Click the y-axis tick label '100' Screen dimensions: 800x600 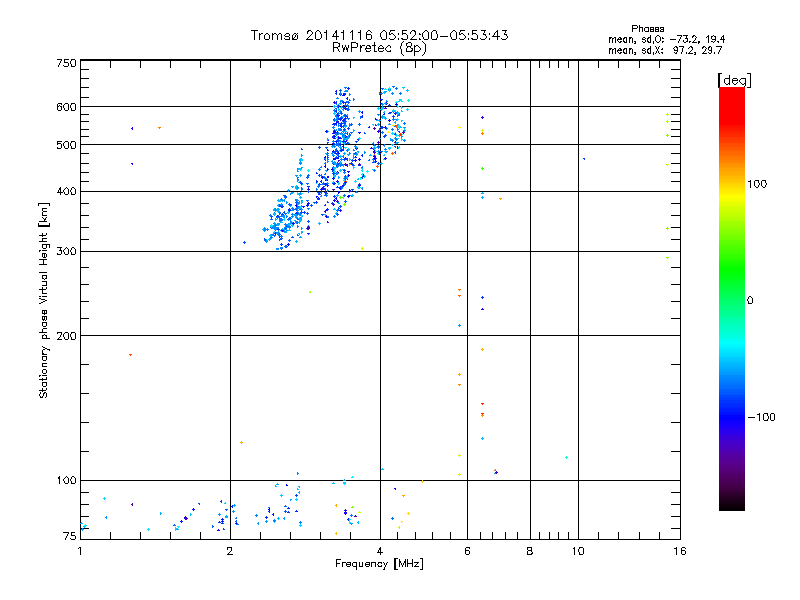pyautogui.click(x=66, y=480)
